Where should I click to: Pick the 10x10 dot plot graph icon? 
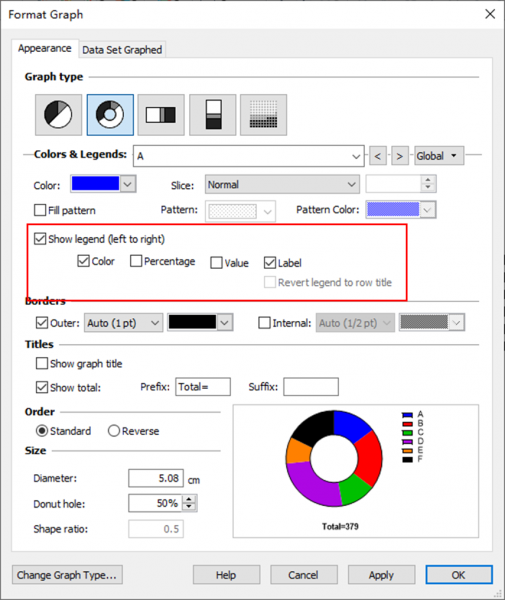pyautogui.click(x=263, y=115)
